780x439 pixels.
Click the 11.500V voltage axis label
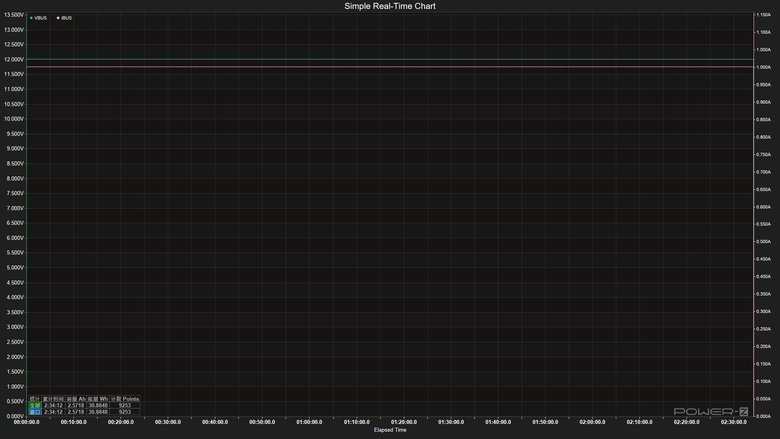pyautogui.click(x=14, y=75)
